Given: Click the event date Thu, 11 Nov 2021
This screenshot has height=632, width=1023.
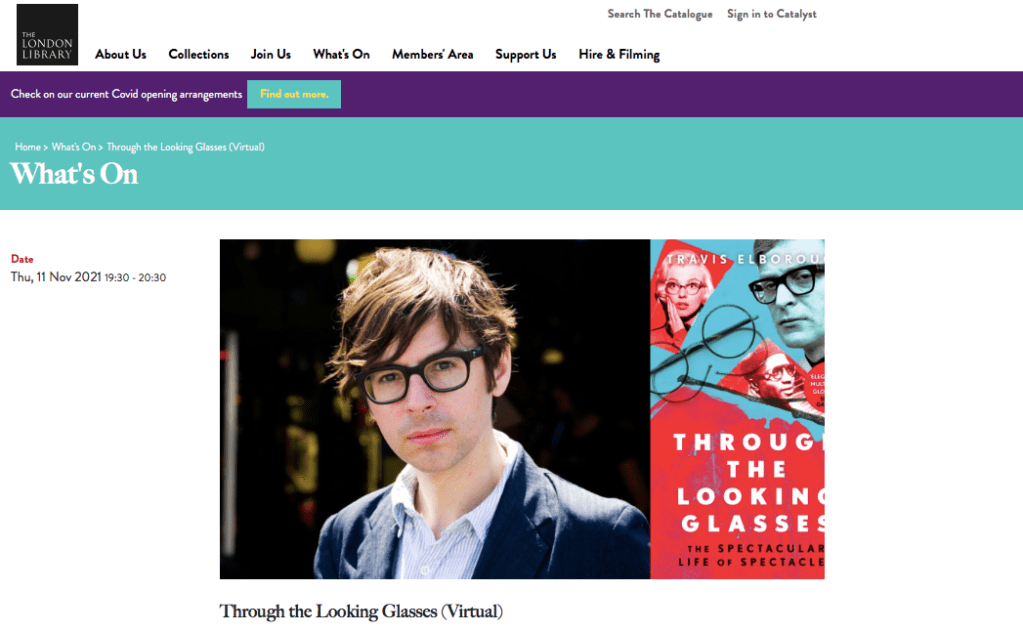Looking at the screenshot, I should click(x=55, y=277).
